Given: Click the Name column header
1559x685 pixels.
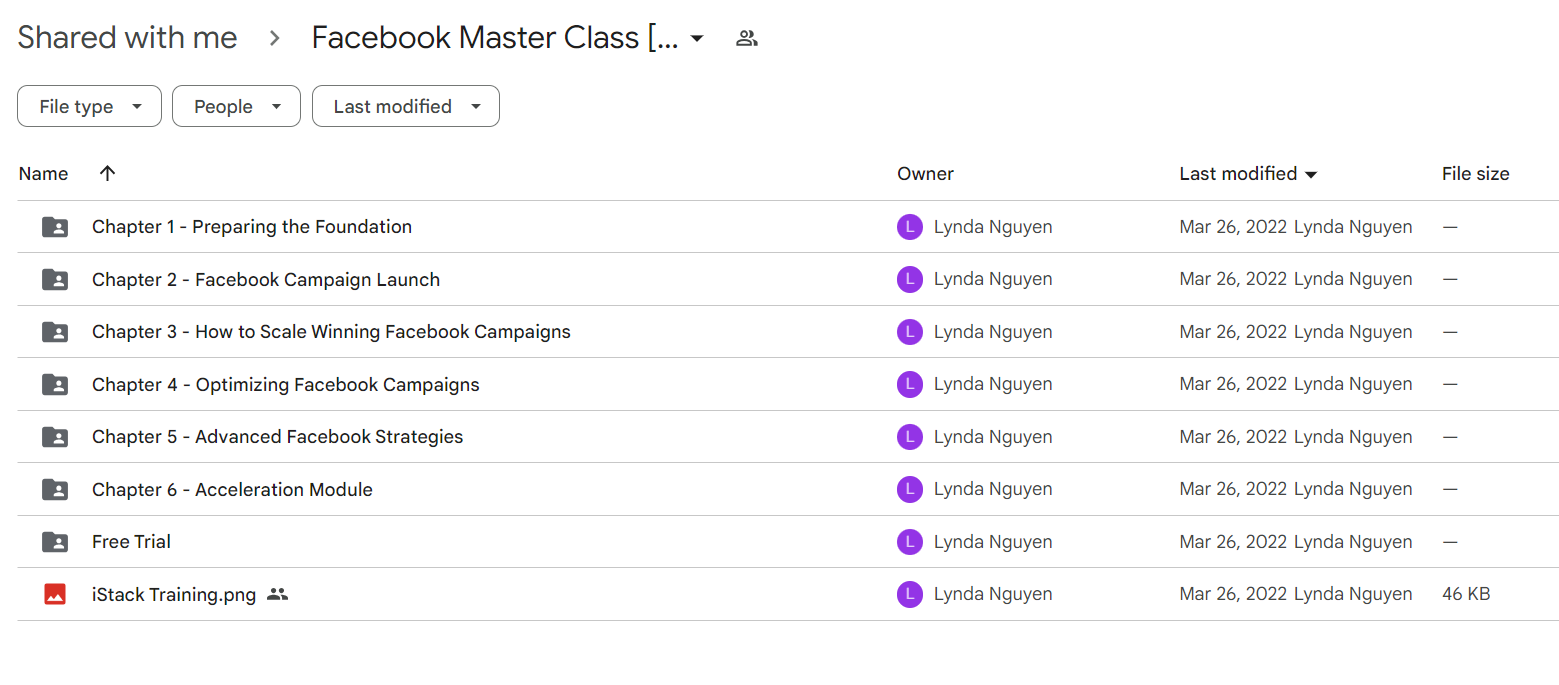Looking at the screenshot, I should click(43, 173).
